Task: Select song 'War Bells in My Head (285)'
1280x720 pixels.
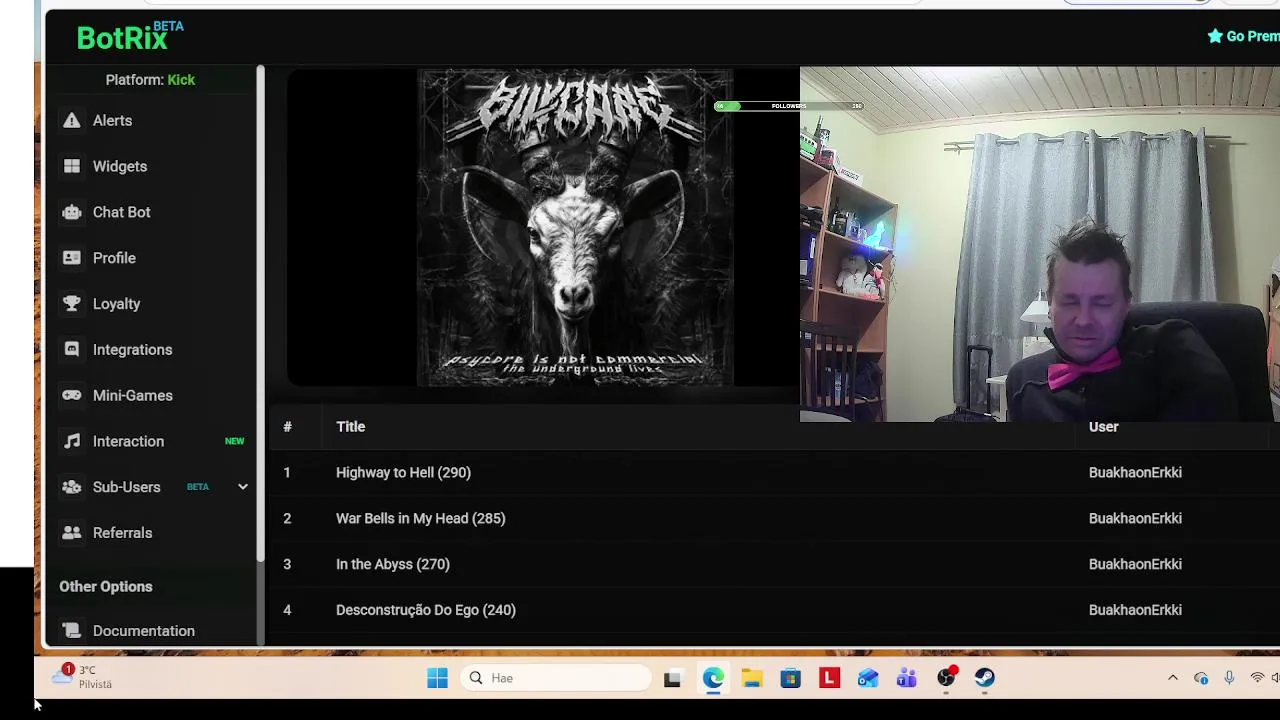Action: pos(421,518)
